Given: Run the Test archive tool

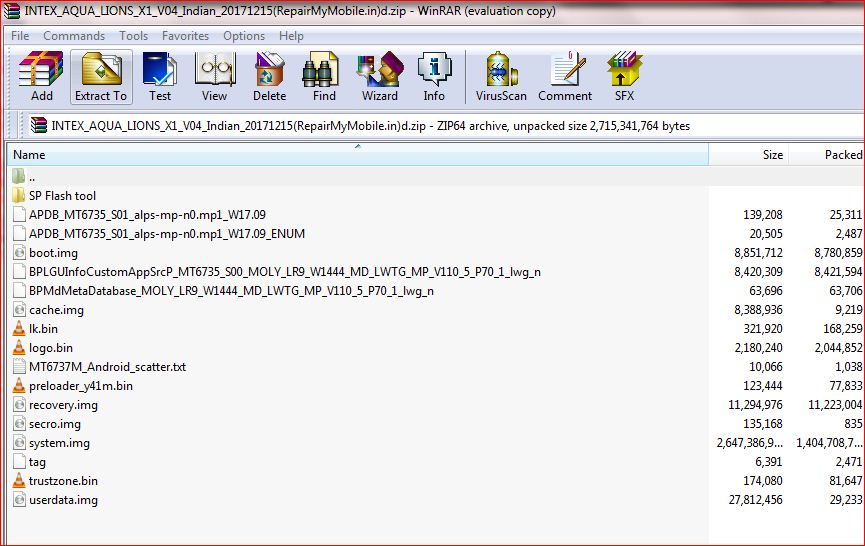Looking at the screenshot, I should (159, 76).
